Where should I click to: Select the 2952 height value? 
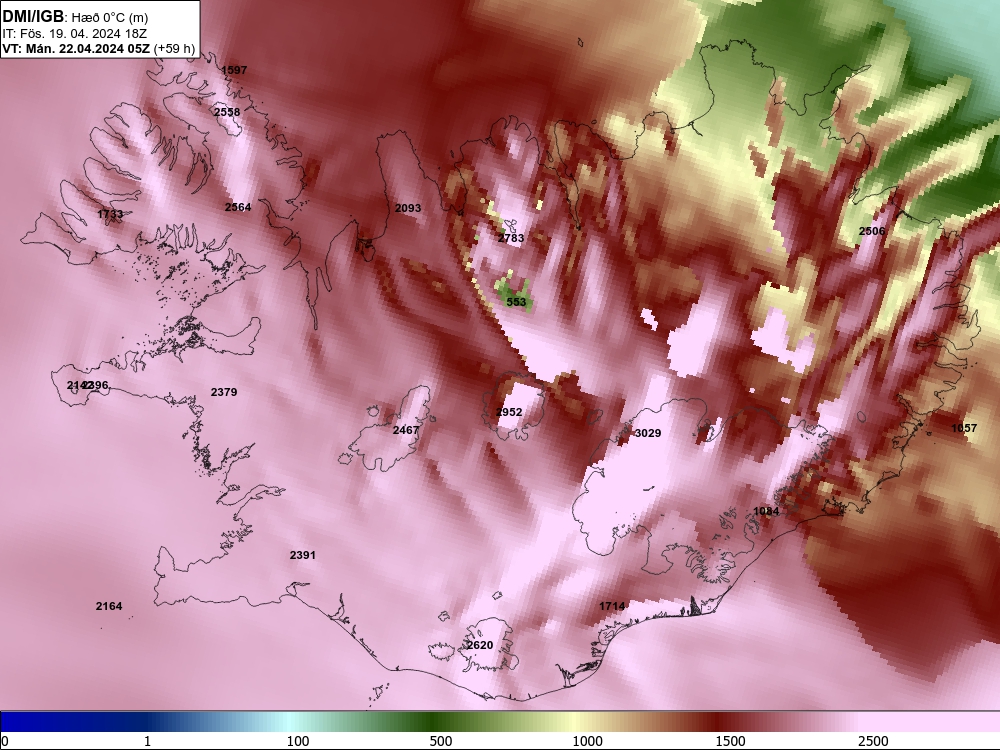509,413
